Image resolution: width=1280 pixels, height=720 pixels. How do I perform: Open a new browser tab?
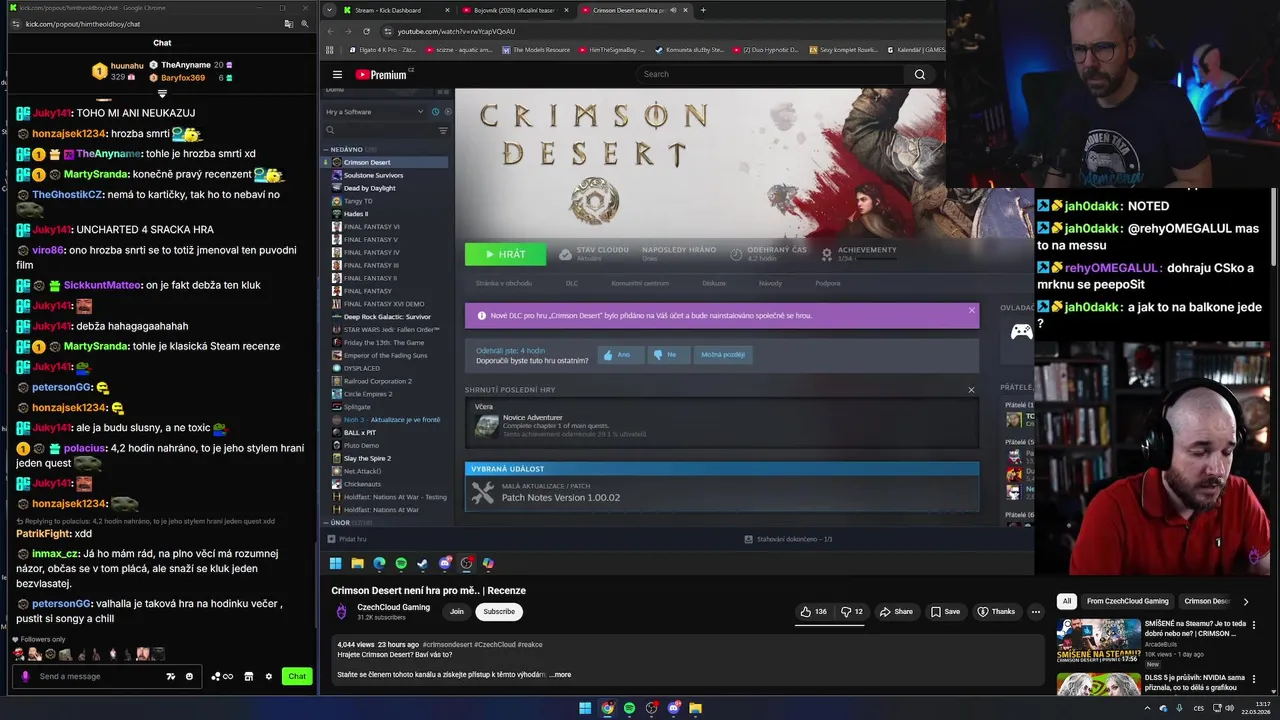(703, 10)
